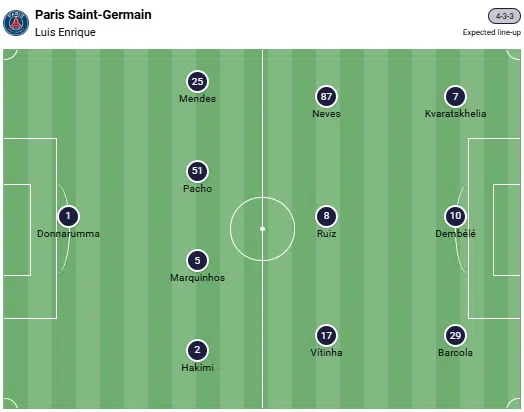Click Vitinha's number 17 player badge

point(326,335)
